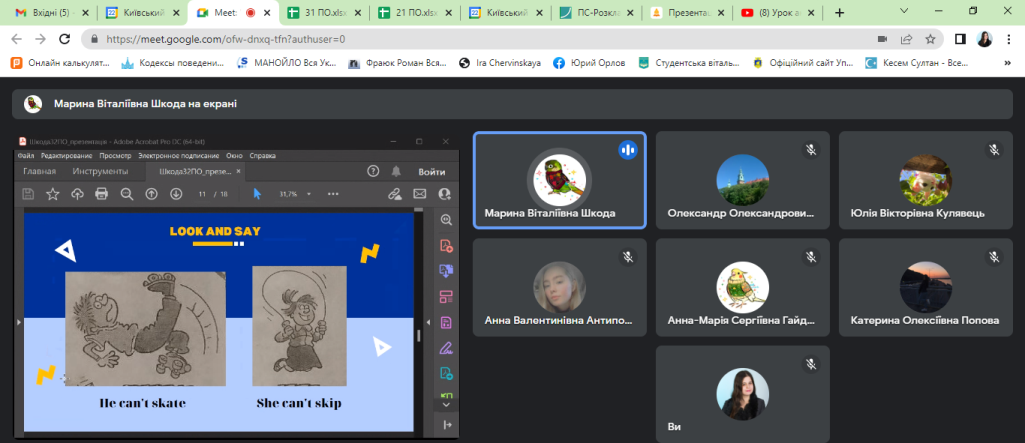Click Acrobat share-with-others person icon
This screenshot has width=1025, height=443.
point(445,193)
